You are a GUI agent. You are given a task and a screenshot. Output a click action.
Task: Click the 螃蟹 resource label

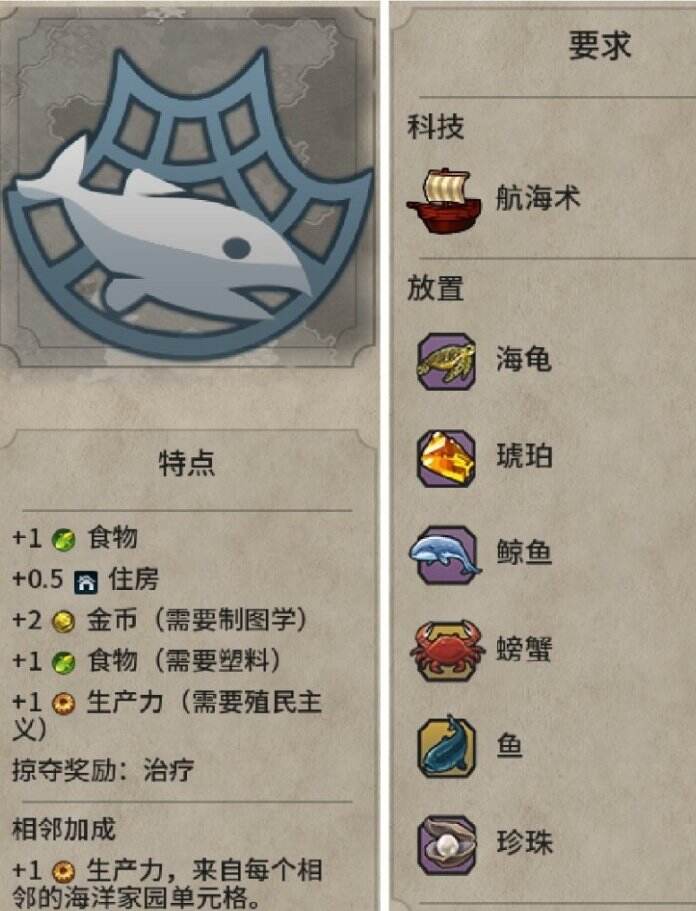[x=523, y=648]
